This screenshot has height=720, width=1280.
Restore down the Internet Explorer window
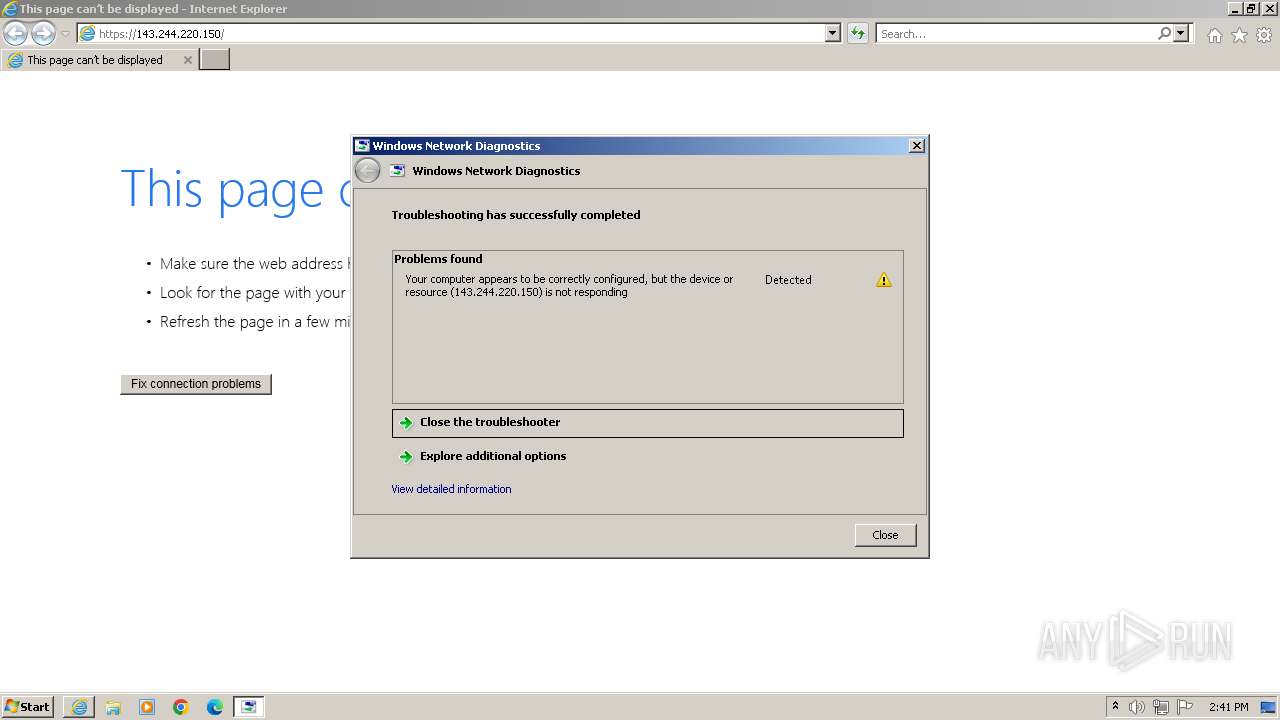coord(1251,9)
